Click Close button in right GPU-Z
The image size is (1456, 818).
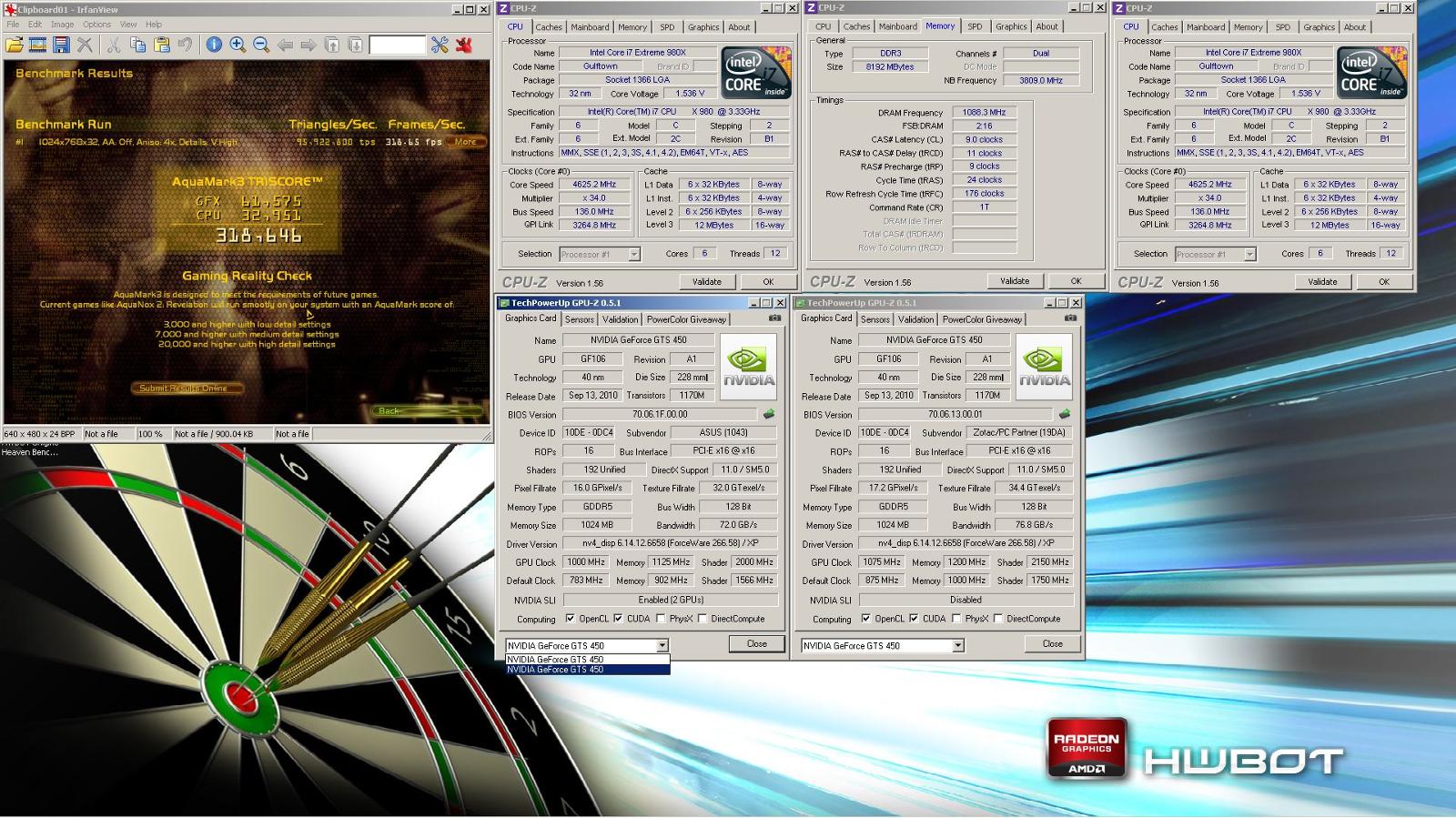click(1052, 643)
